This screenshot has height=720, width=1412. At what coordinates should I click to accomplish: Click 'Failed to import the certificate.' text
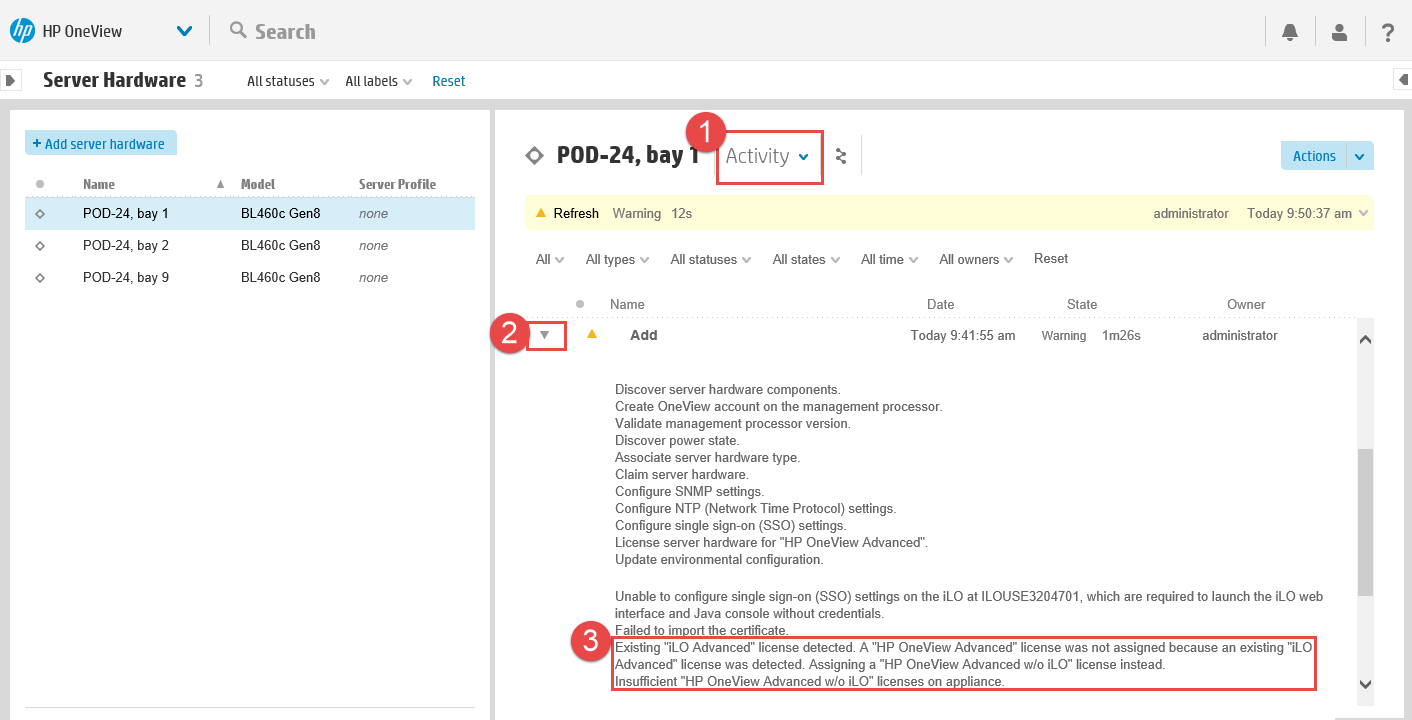[702, 631]
